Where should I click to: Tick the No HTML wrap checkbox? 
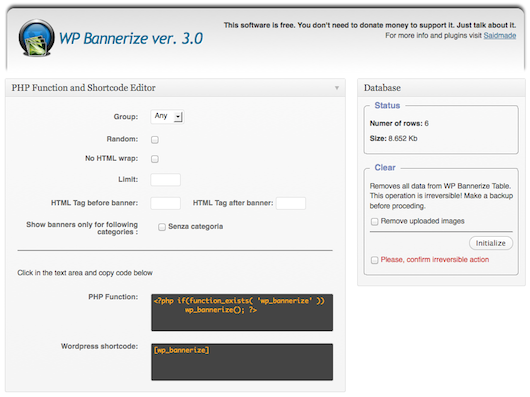pyautogui.click(x=155, y=159)
